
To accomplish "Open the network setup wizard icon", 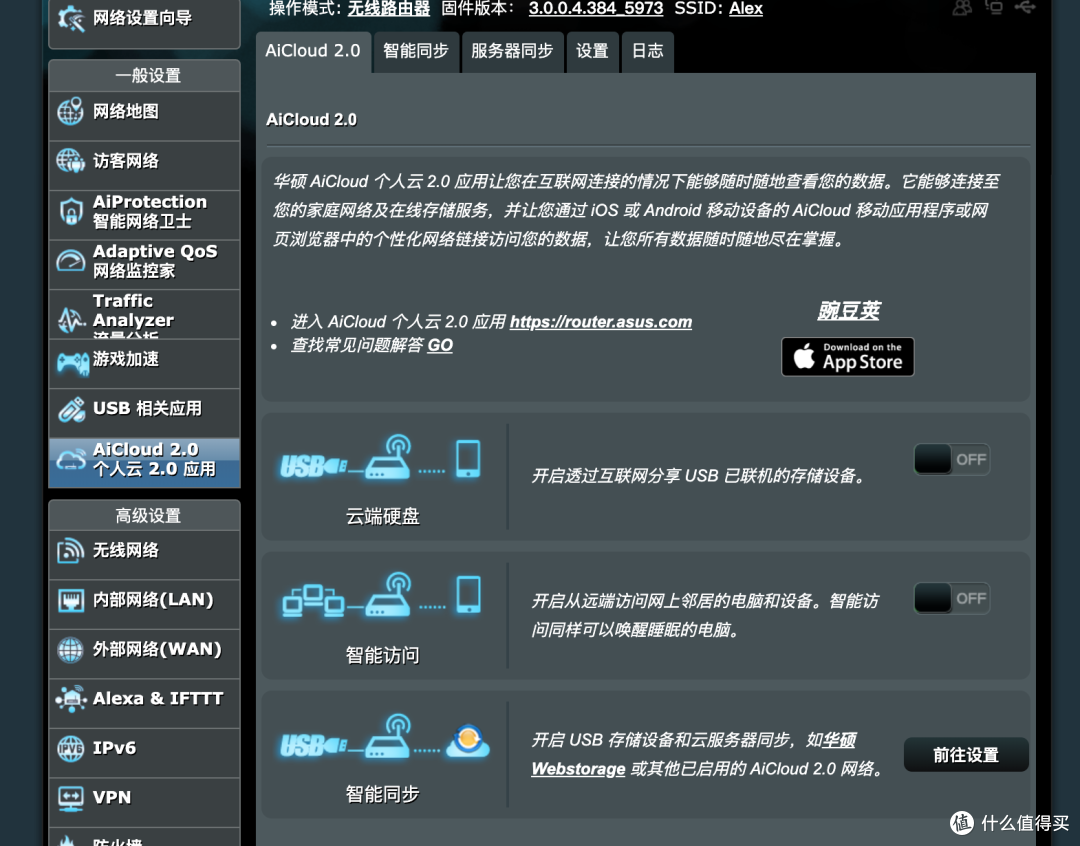I will 71,18.
